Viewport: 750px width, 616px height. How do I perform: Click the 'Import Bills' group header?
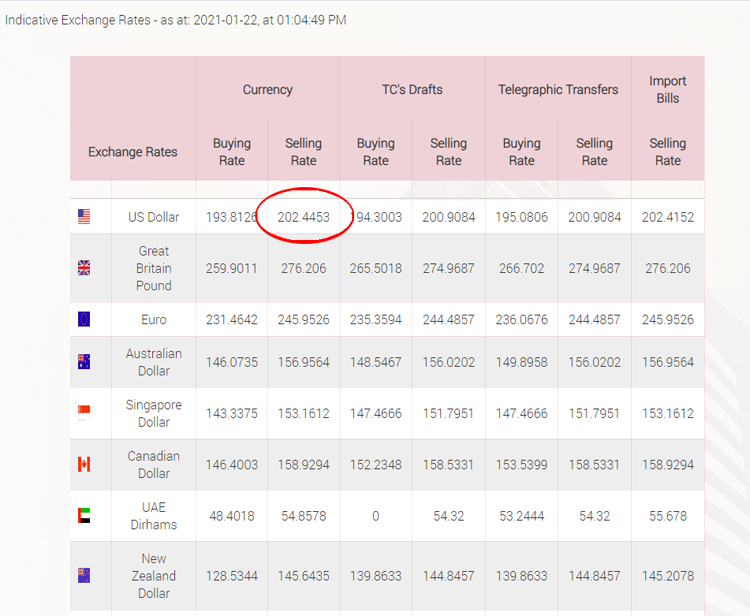pyautogui.click(x=668, y=89)
